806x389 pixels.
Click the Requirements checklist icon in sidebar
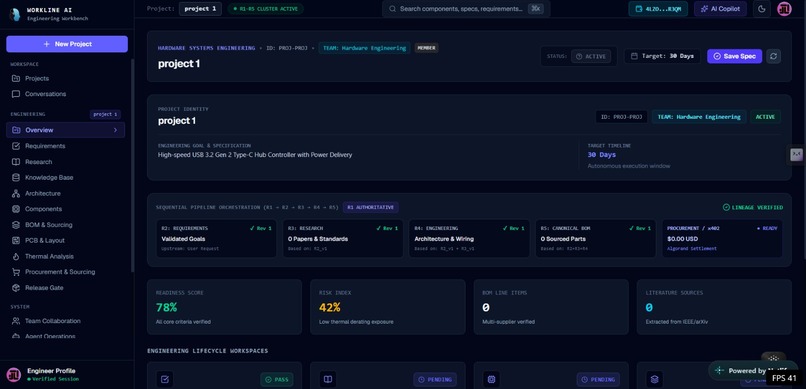pyautogui.click(x=16, y=146)
